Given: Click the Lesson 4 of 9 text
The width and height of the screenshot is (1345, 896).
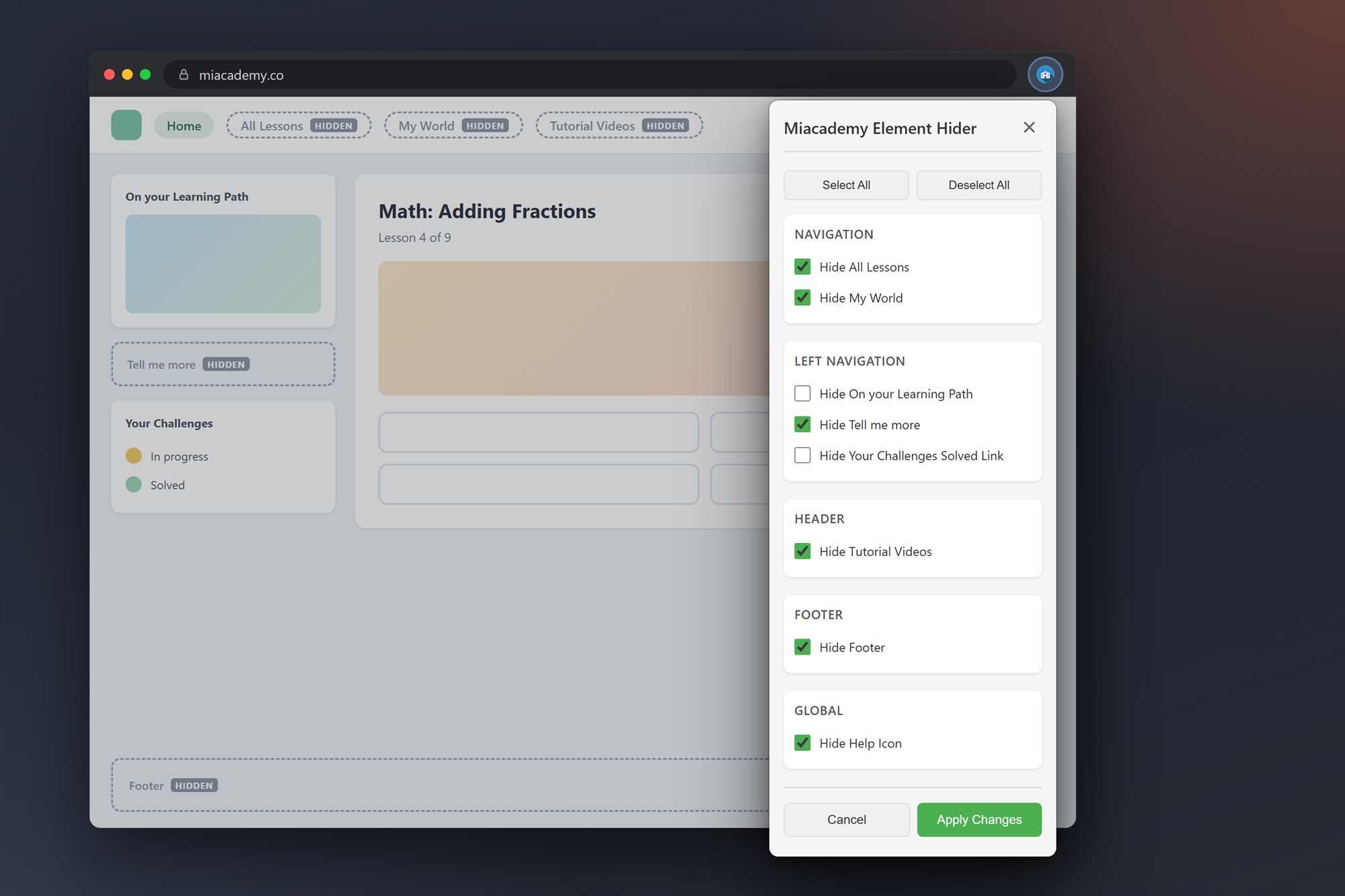Looking at the screenshot, I should (414, 237).
